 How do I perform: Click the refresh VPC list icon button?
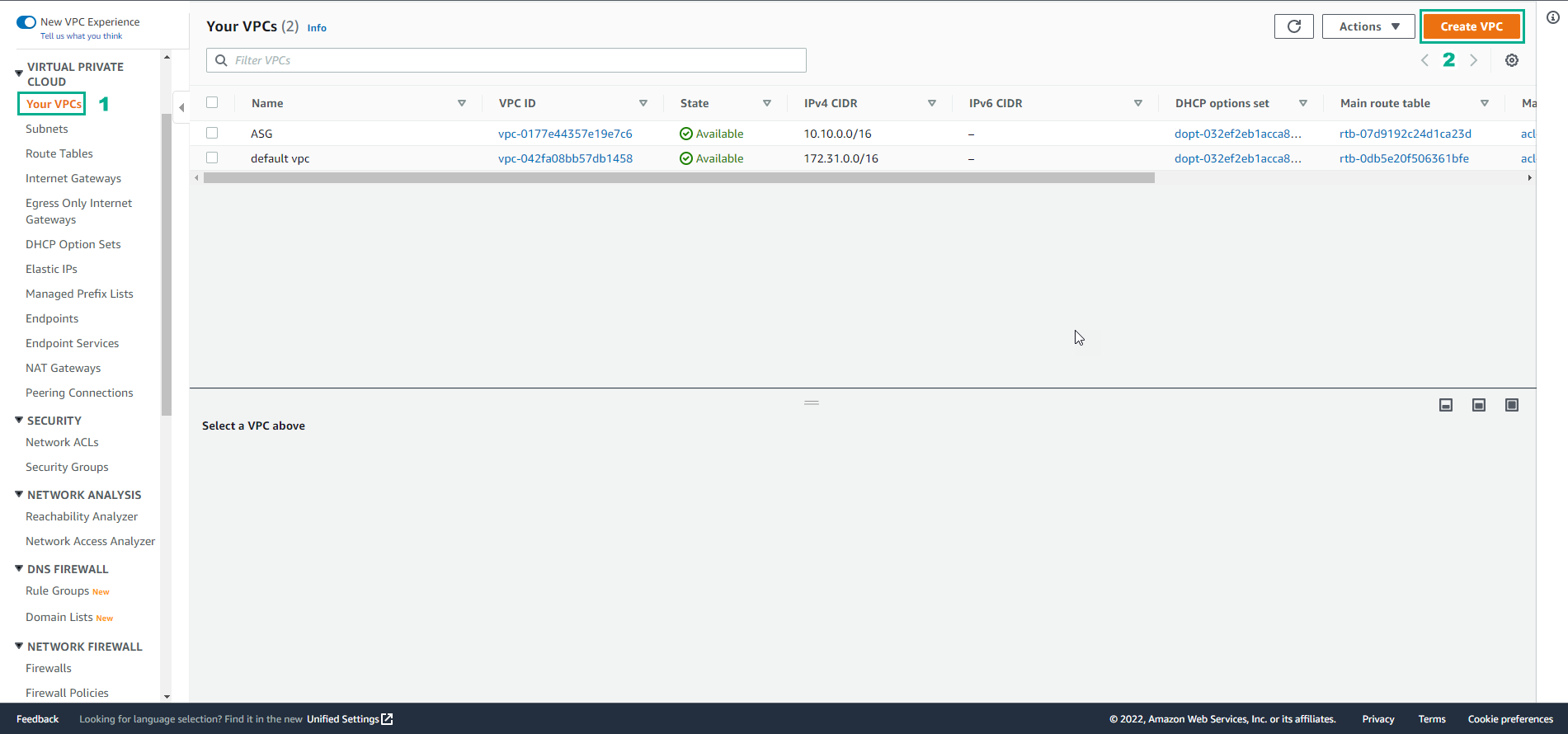pos(1294,26)
